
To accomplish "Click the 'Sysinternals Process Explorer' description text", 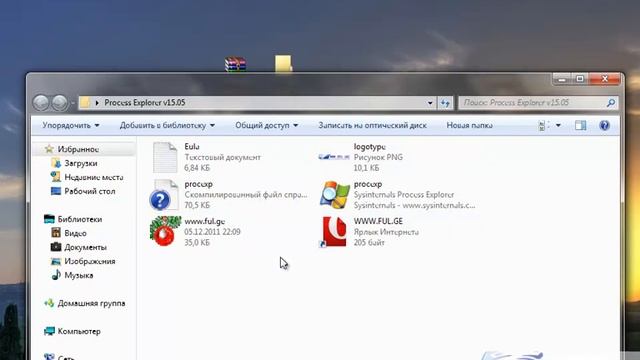I will 404,195.
